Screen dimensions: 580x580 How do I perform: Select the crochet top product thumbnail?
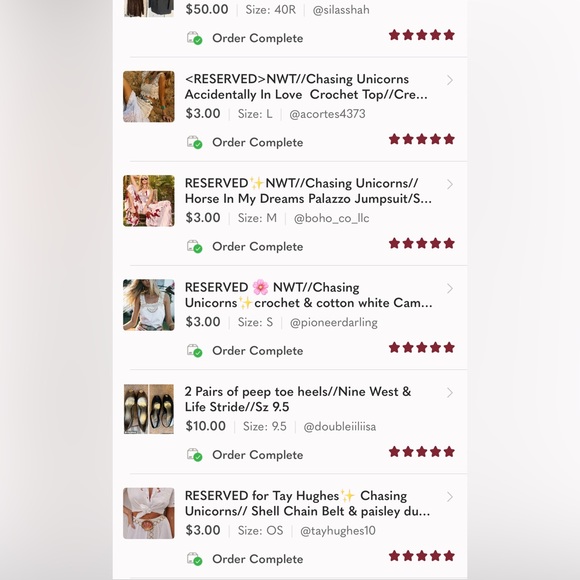pos(149,97)
